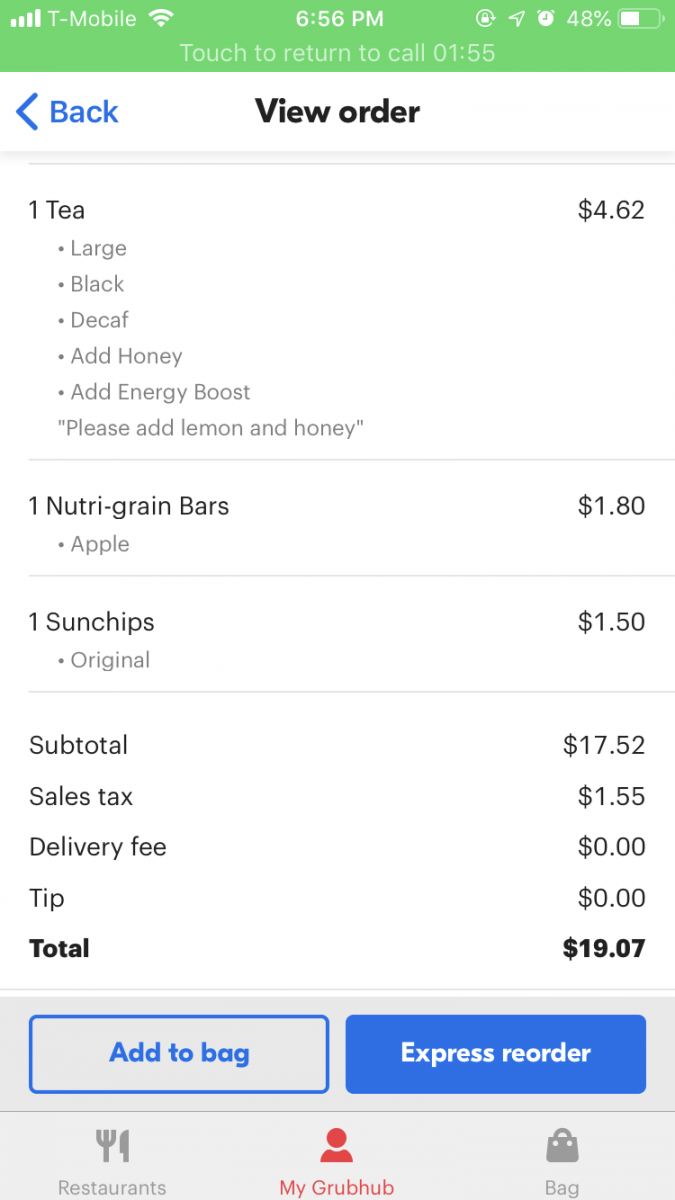The width and height of the screenshot is (675, 1200).
Task: Open the Bag shopping bag icon
Action: (x=561, y=1146)
